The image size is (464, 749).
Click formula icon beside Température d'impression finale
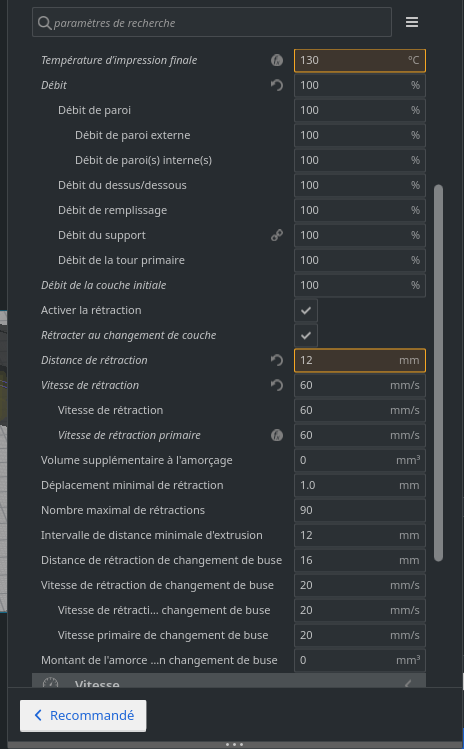[277, 60]
